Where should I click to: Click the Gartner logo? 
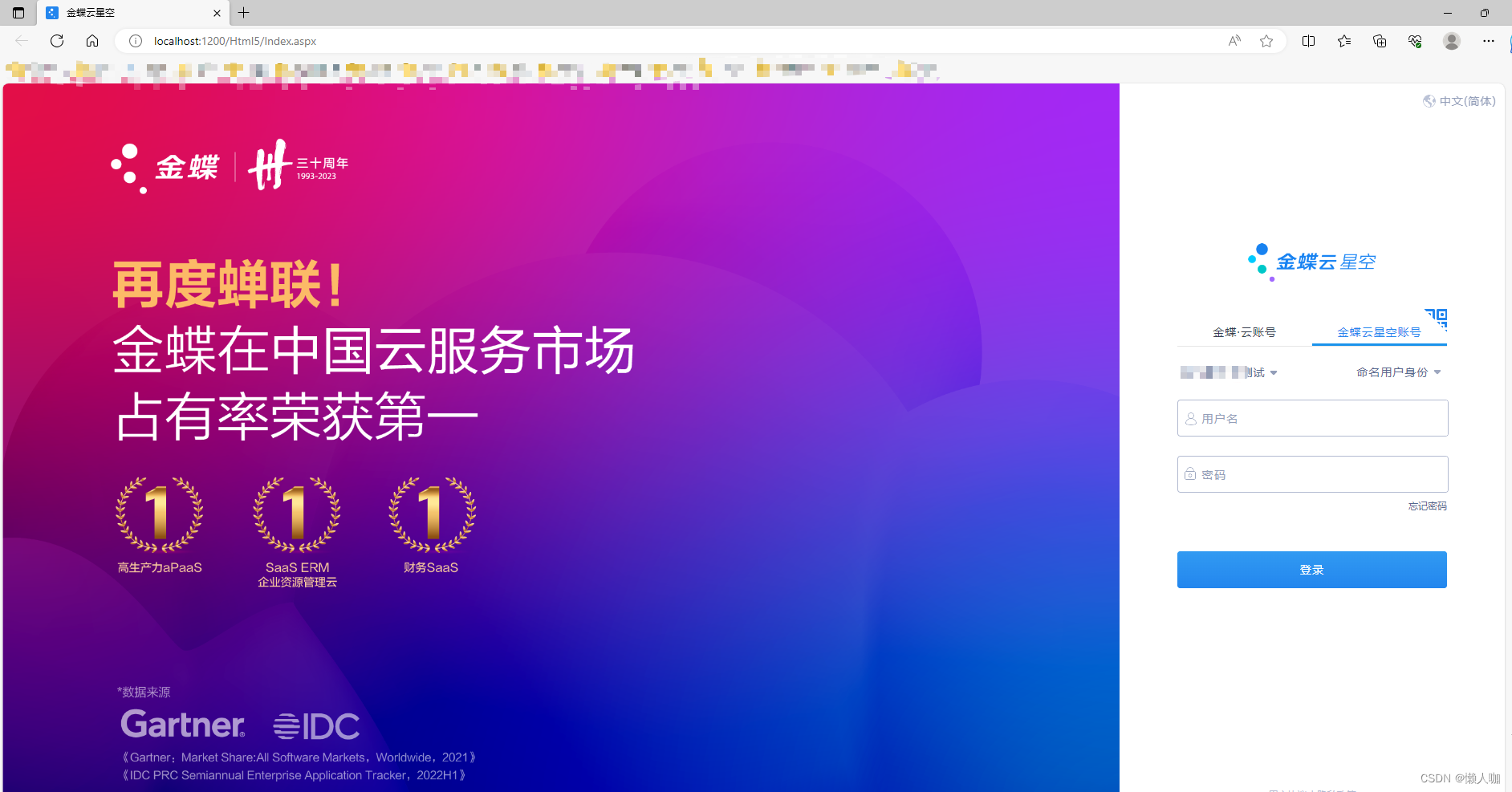coord(183,724)
